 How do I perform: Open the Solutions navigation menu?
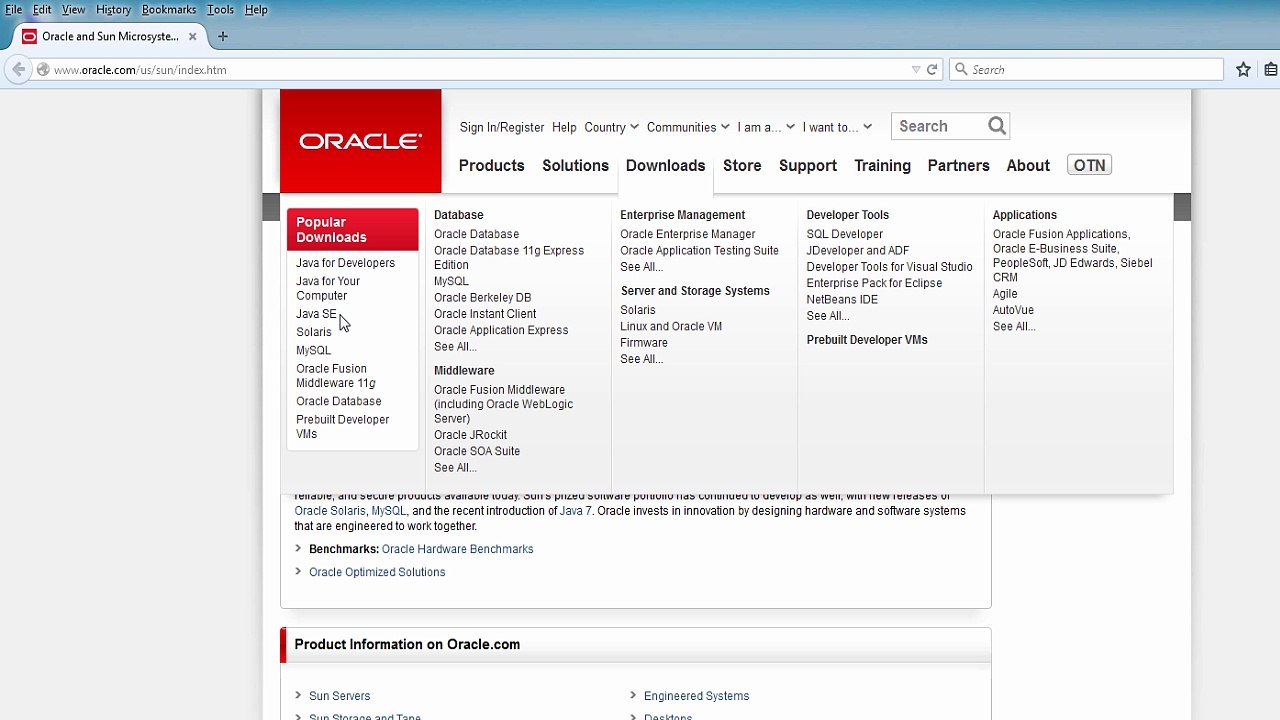coord(575,166)
